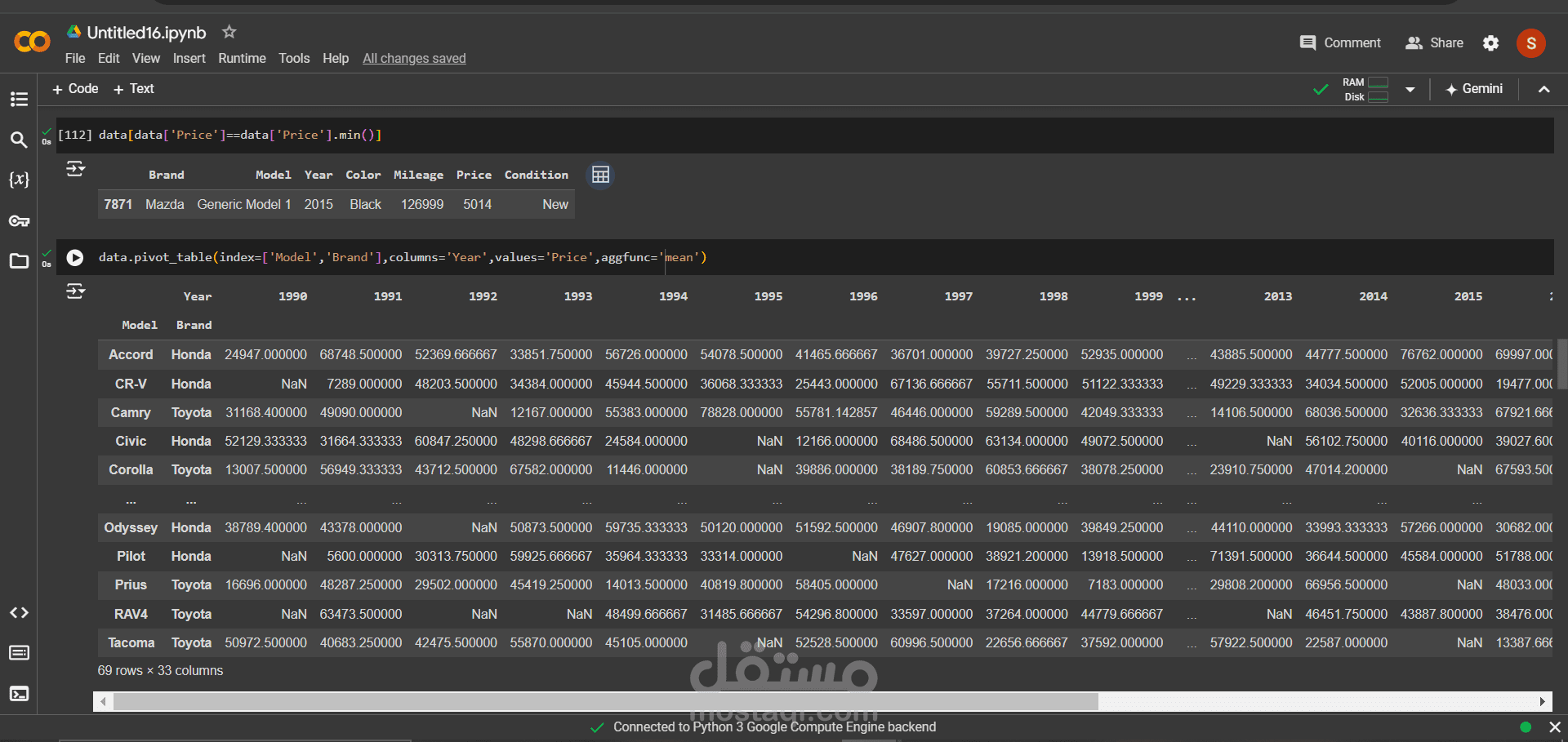Click the scrollbar left arrow
The image size is (1568, 742).
click(103, 702)
